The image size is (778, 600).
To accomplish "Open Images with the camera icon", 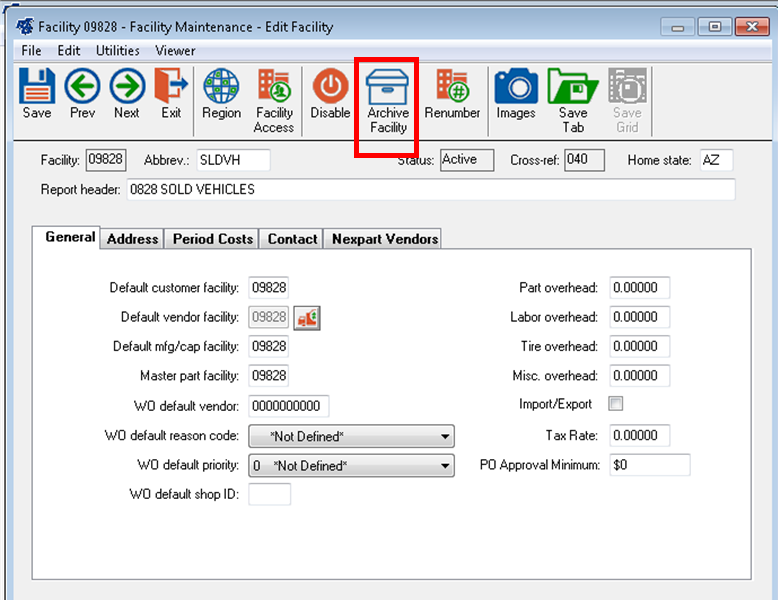I will pyautogui.click(x=516, y=88).
